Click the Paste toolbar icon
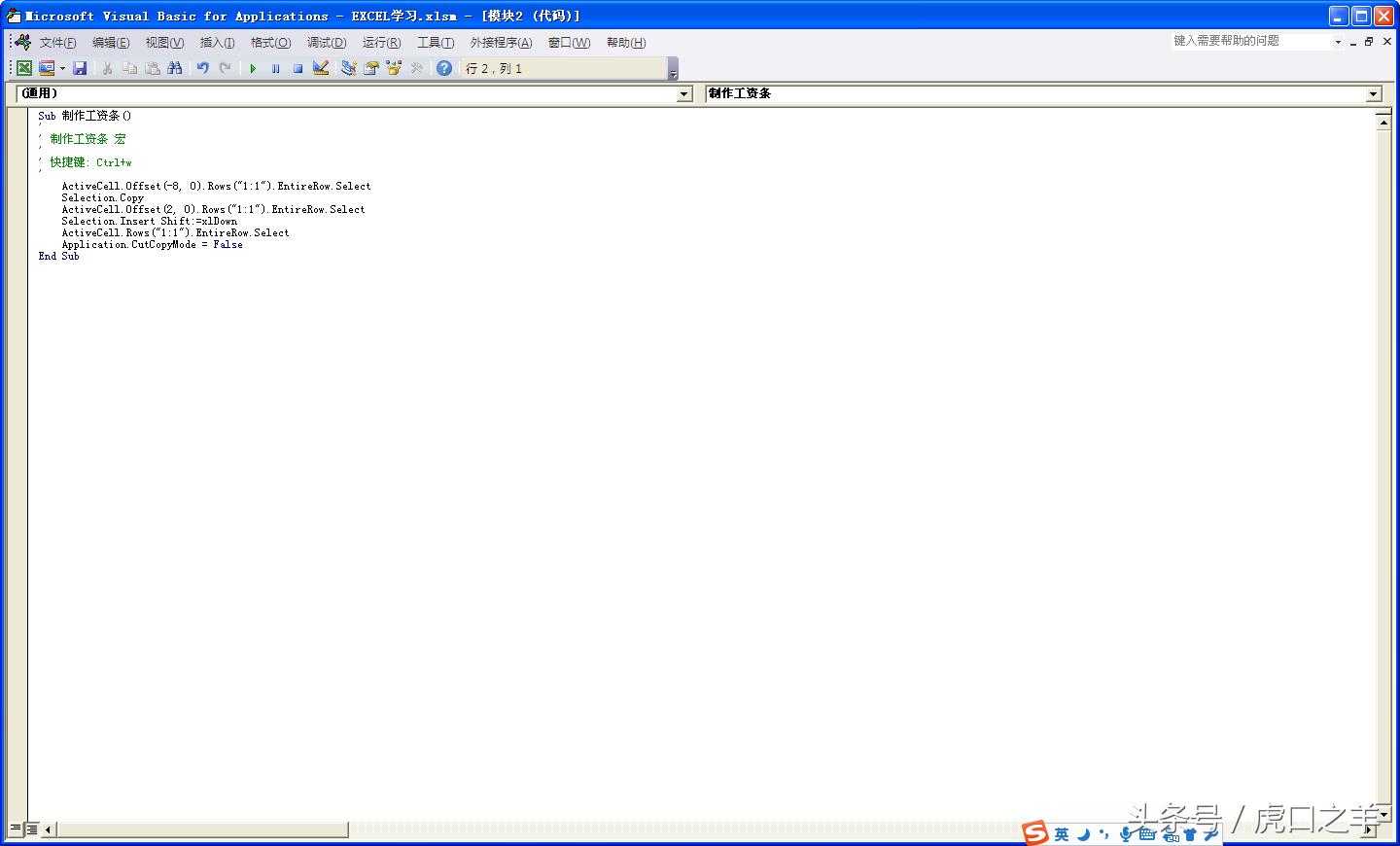The image size is (1400, 846). click(x=153, y=68)
